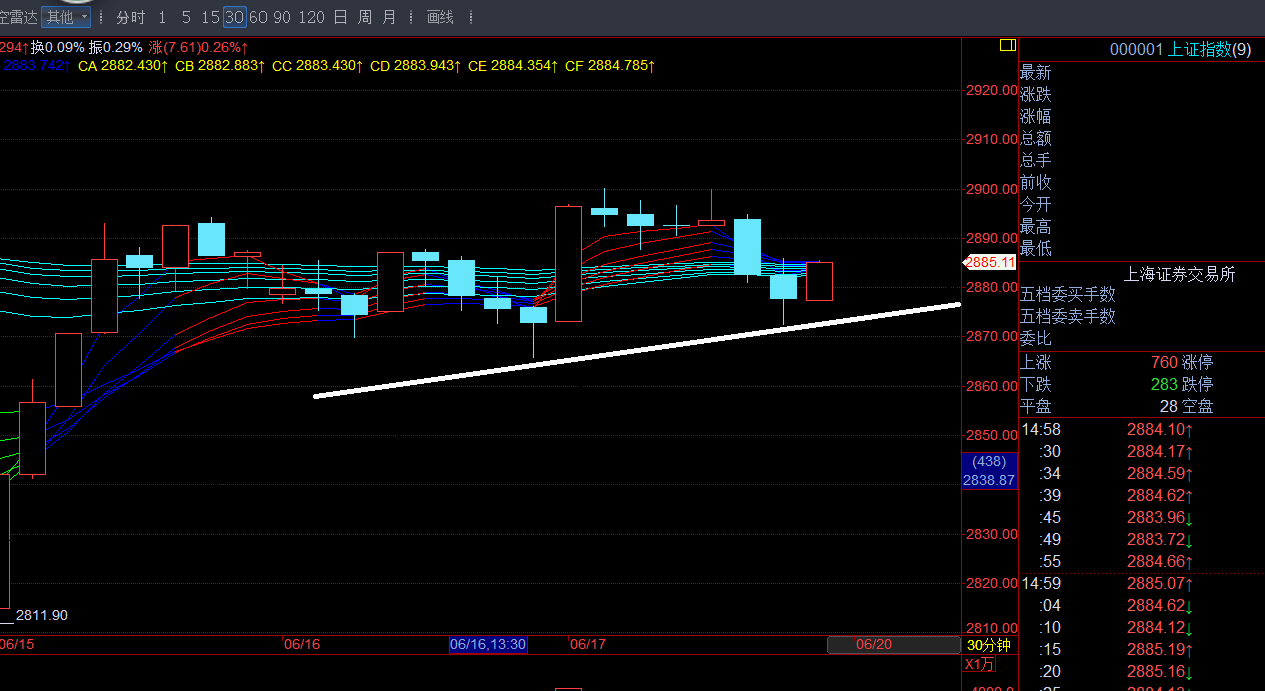Click the toolbar grip after 画线
Image resolution: width=1265 pixels, height=691 pixels.
(470, 17)
